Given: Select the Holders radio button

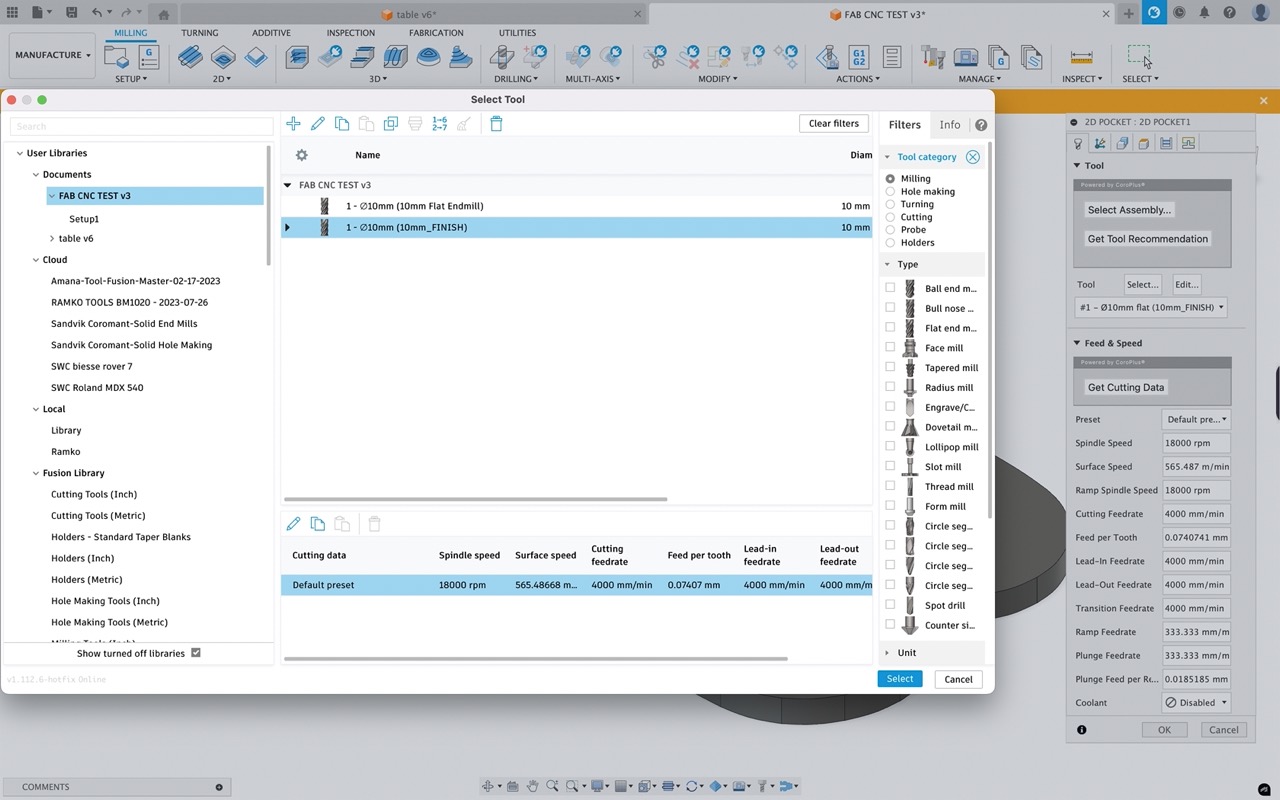Looking at the screenshot, I should (890, 243).
